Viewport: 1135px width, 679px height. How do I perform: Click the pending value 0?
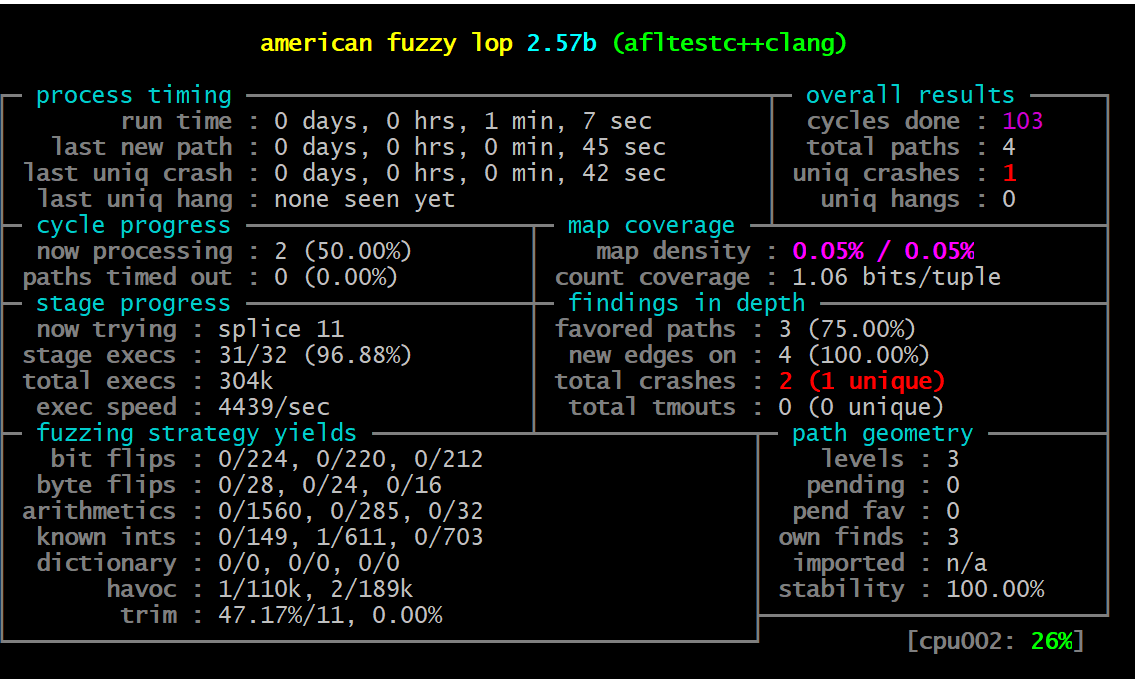(x=953, y=485)
